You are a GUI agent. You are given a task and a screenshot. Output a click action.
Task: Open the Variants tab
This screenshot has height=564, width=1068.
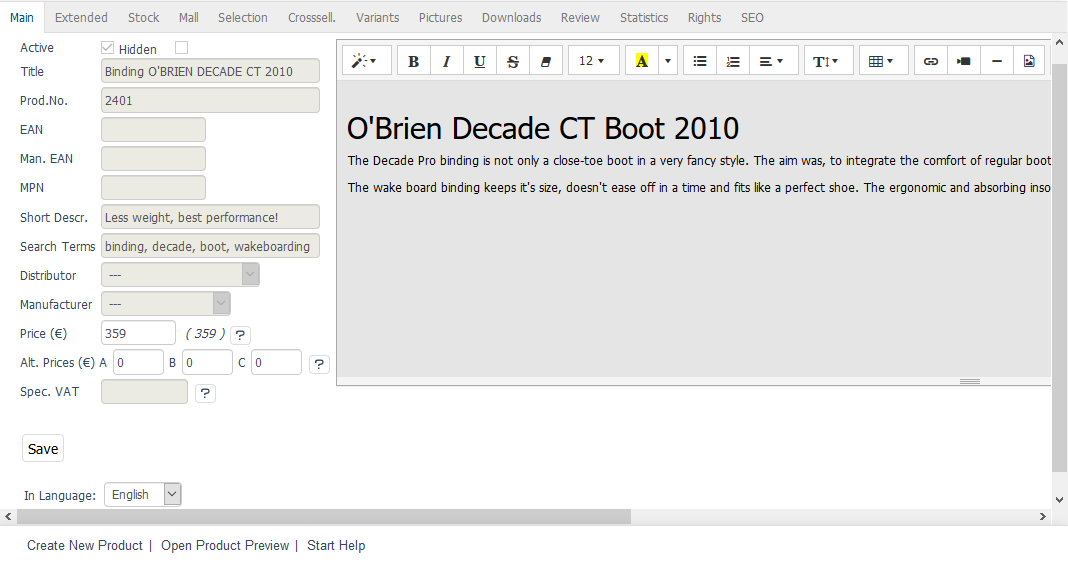[x=377, y=18]
